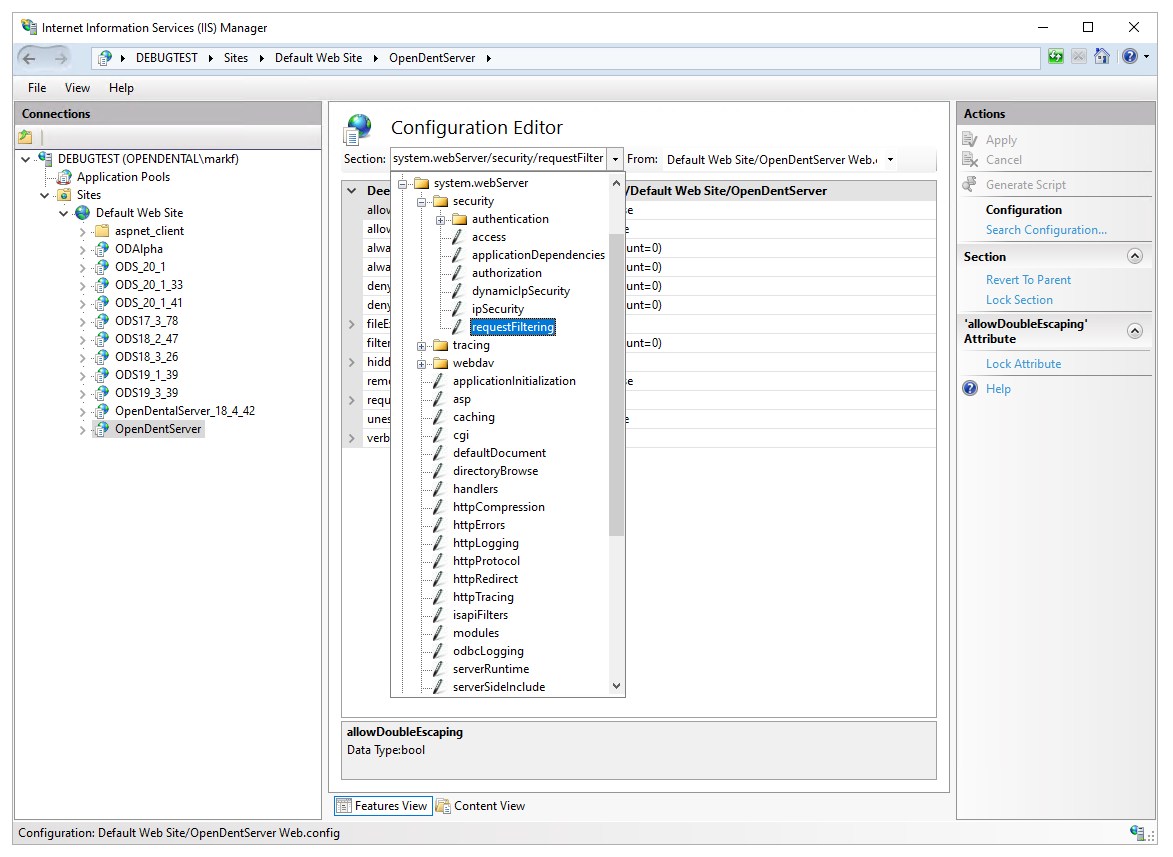Image resolution: width=1173 pixels, height=857 pixels.
Task: Expand the ODS_20_1 node
Action: click(x=82, y=267)
